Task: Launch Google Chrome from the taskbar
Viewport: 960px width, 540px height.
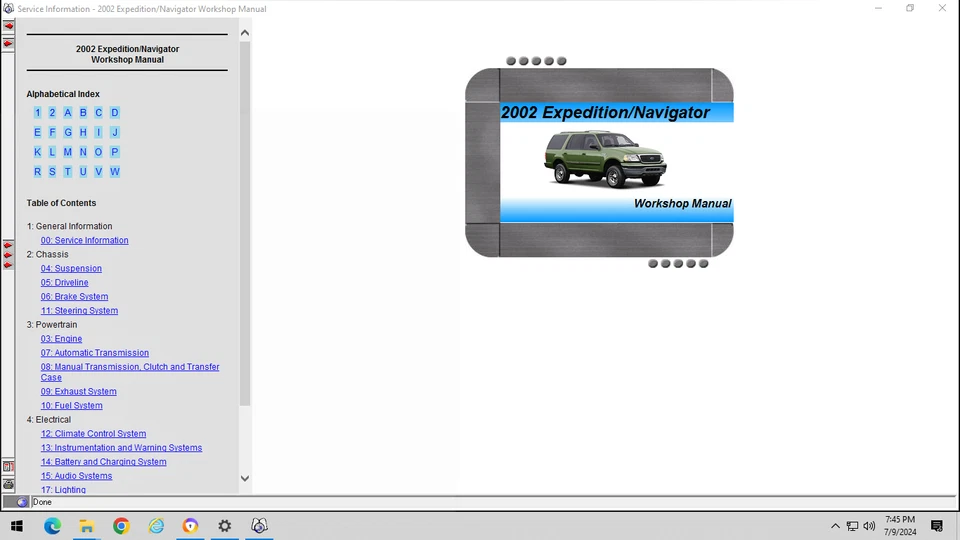Action: point(121,526)
